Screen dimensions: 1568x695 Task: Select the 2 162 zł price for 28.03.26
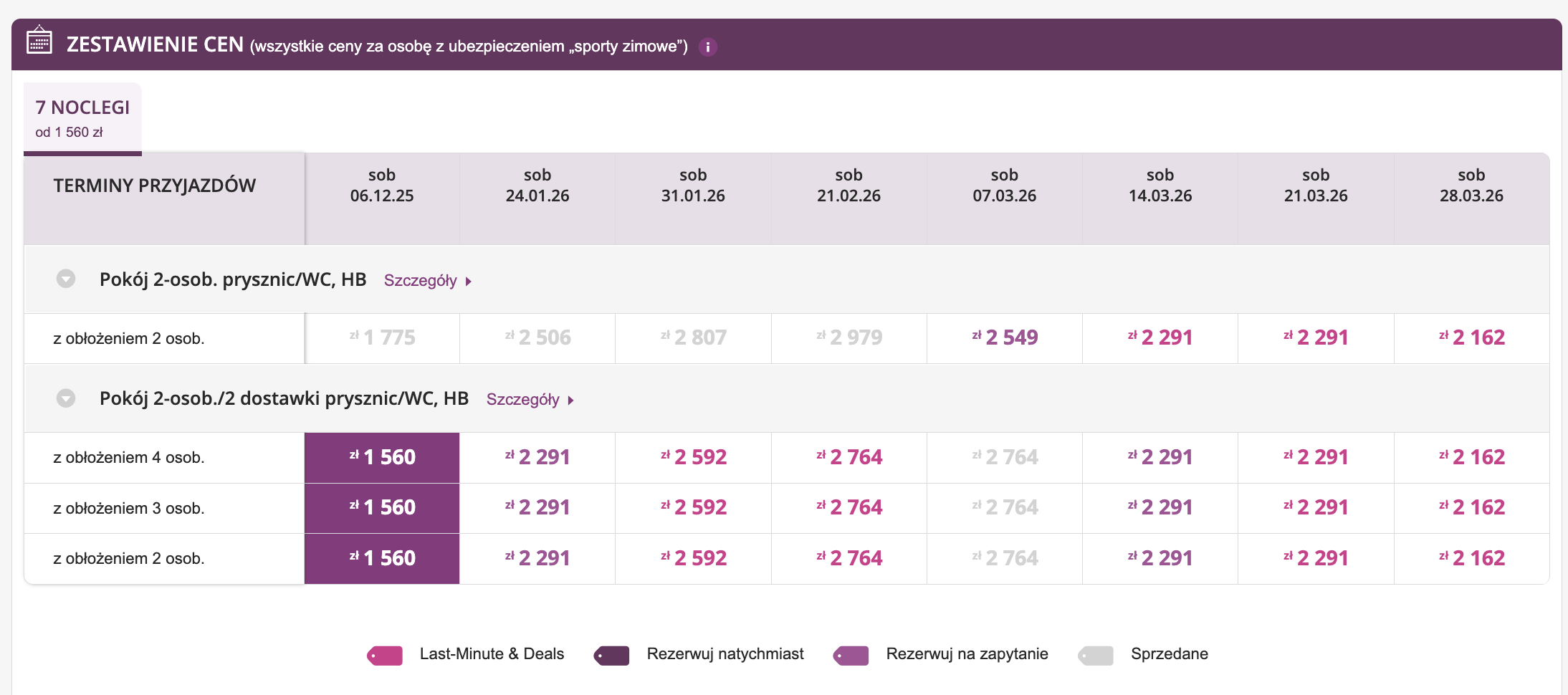[x=1471, y=337]
